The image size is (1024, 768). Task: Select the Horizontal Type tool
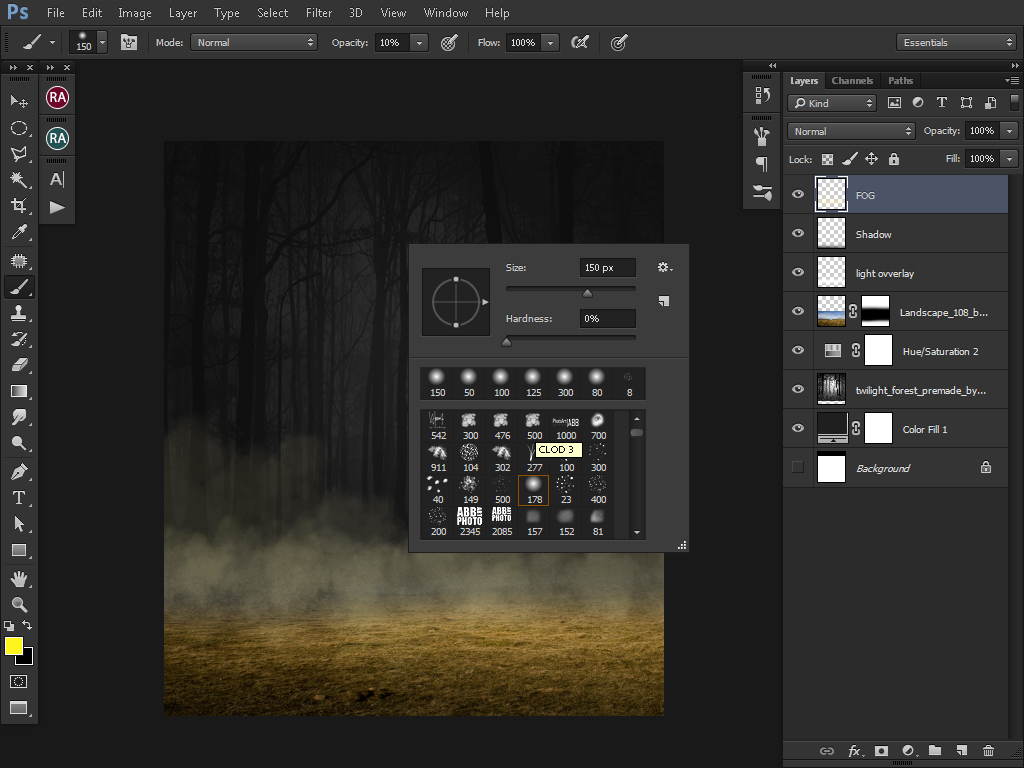18,498
